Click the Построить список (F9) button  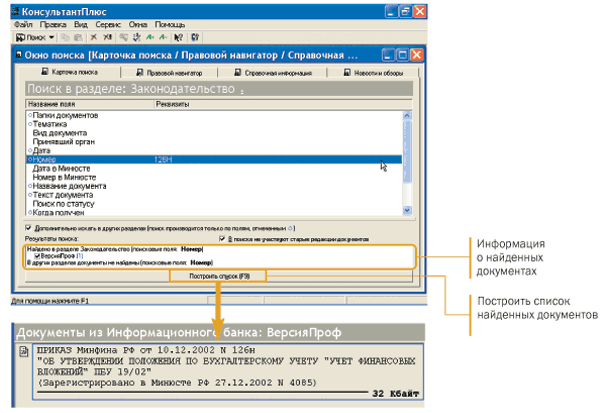(218, 276)
